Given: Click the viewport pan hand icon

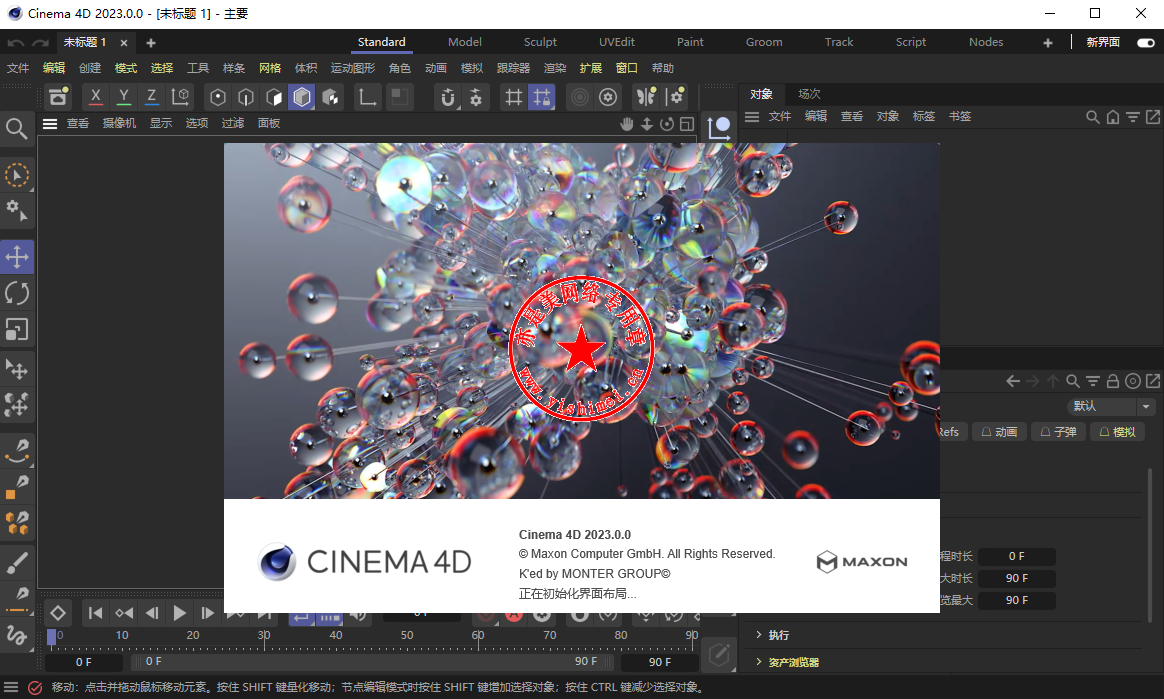Looking at the screenshot, I should [x=627, y=124].
